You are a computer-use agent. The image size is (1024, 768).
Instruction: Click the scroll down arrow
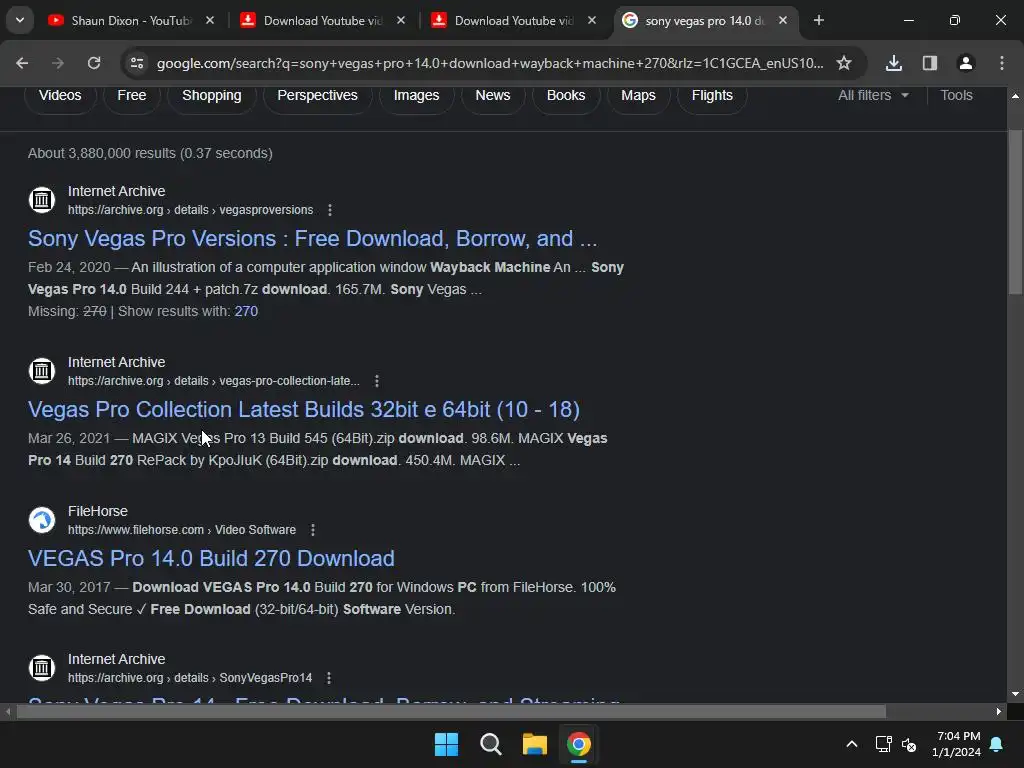pos(1015,694)
